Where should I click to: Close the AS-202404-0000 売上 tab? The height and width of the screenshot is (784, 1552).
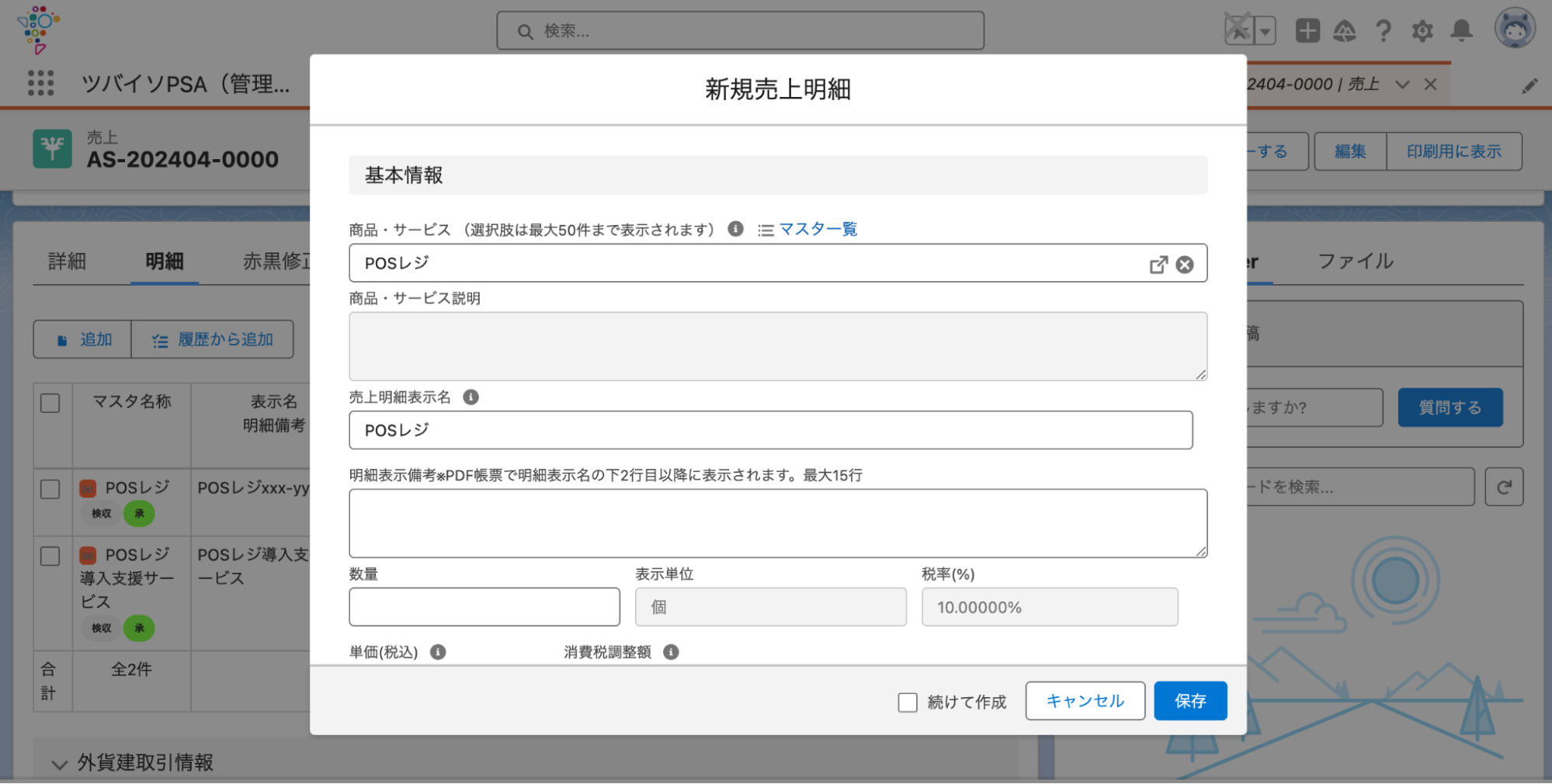point(1431,84)
